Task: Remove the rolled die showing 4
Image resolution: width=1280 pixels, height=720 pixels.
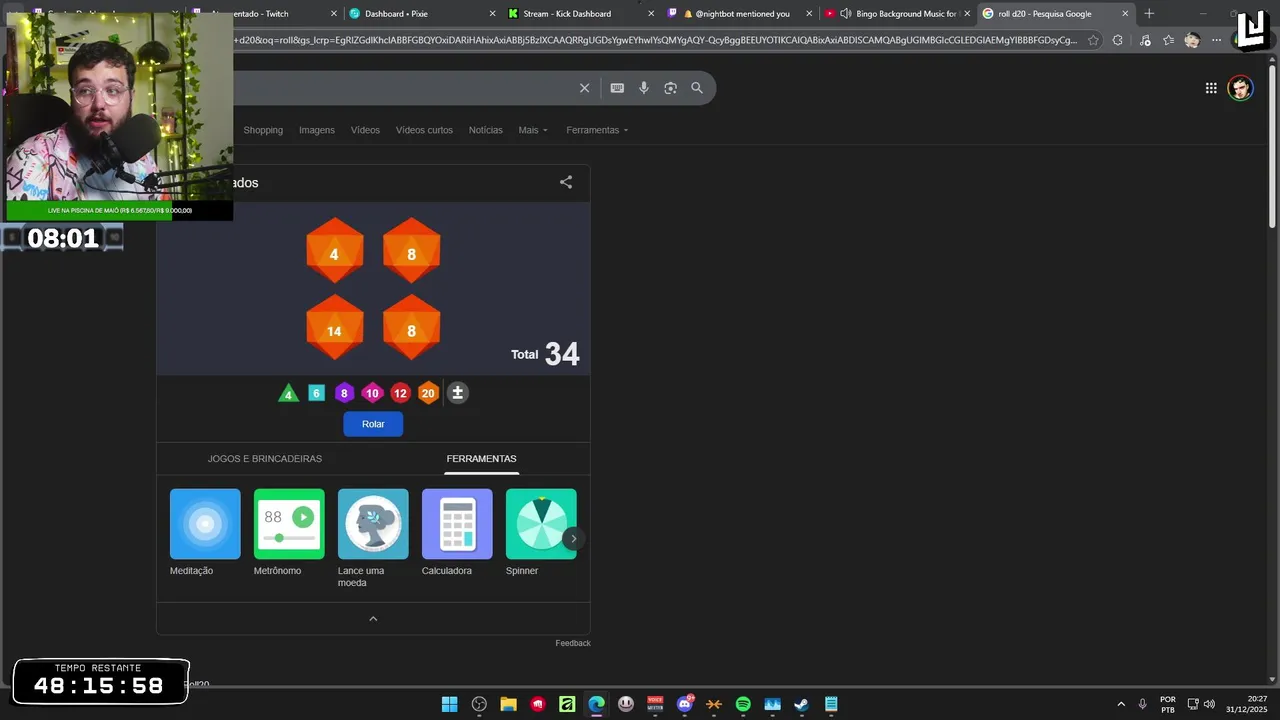Action: pos(334,251)
